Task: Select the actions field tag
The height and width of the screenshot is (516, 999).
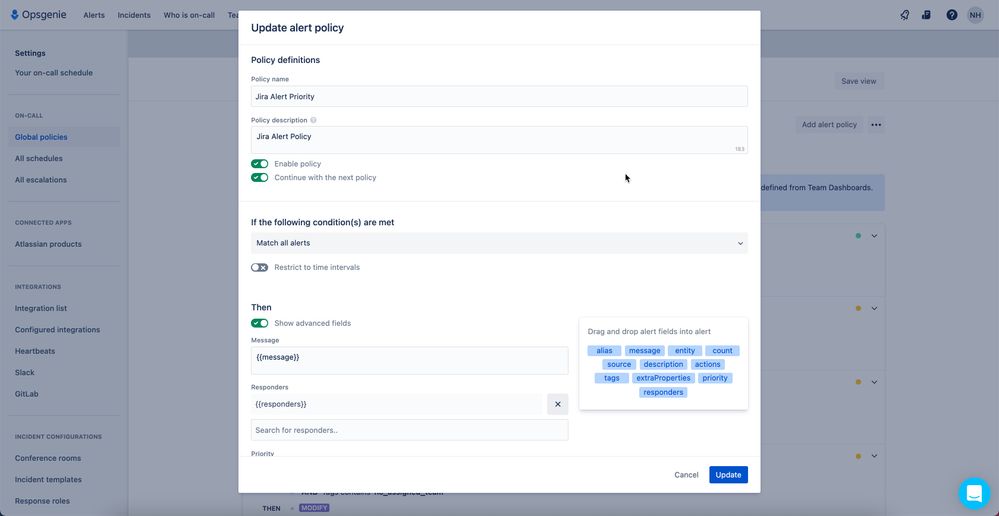Action: pos(708,364)
